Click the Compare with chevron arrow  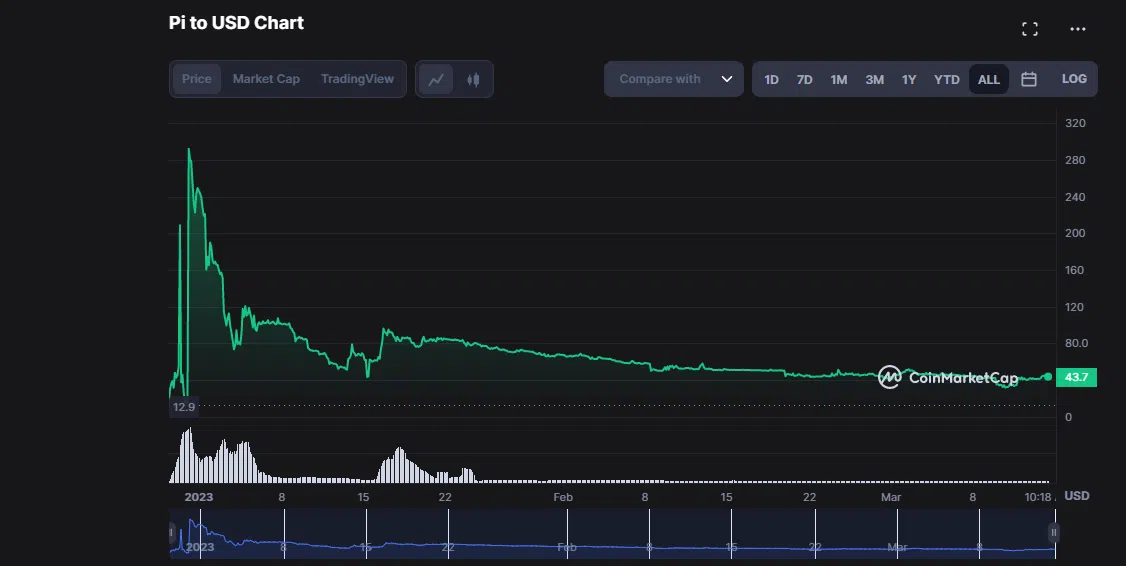[727, 79]
